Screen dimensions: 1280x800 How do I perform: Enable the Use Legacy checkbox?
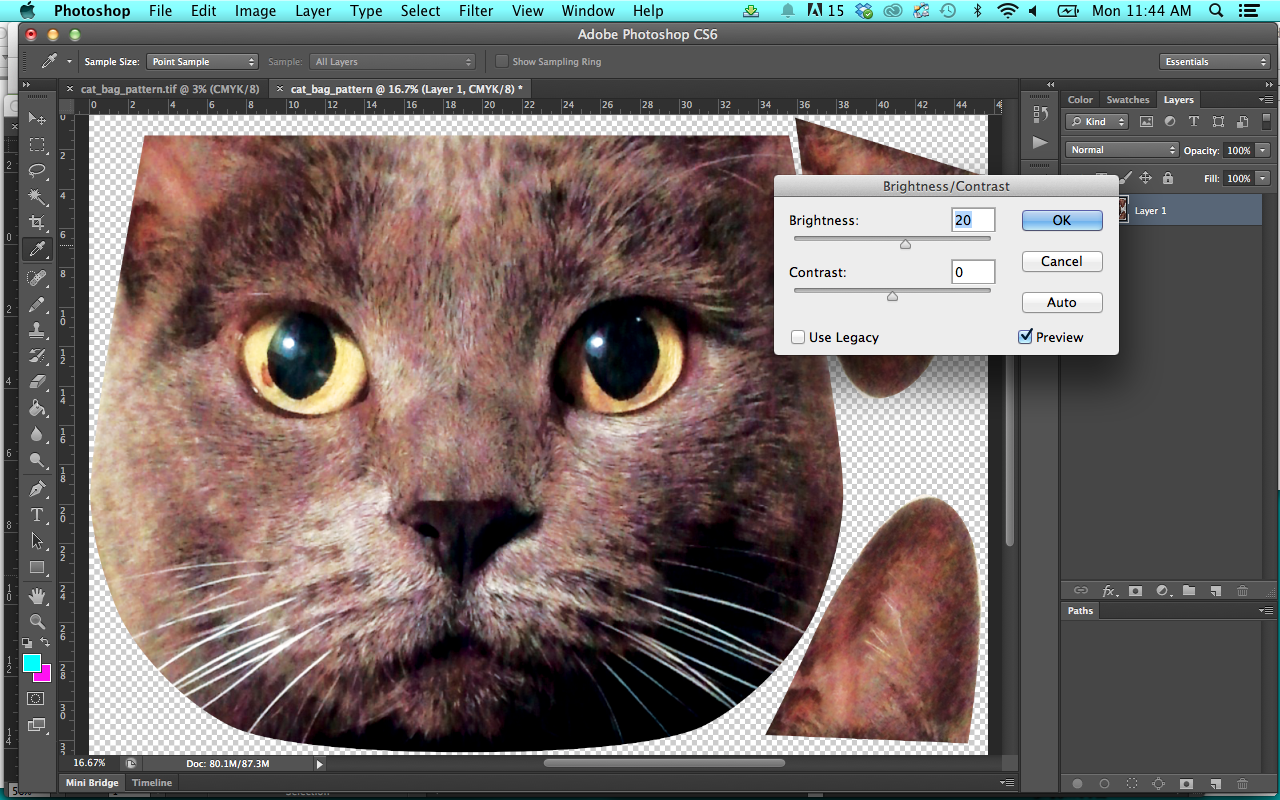797,337
